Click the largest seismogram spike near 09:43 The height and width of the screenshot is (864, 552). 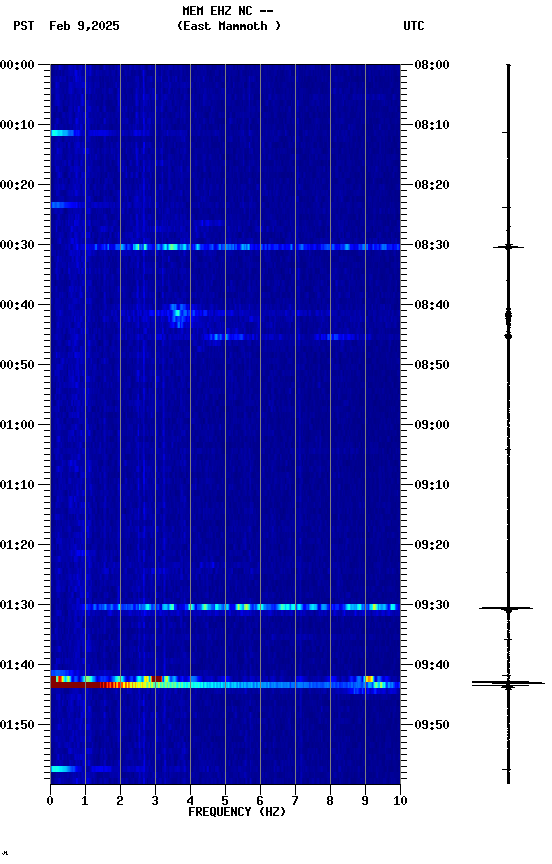click(x=508, y=684)
